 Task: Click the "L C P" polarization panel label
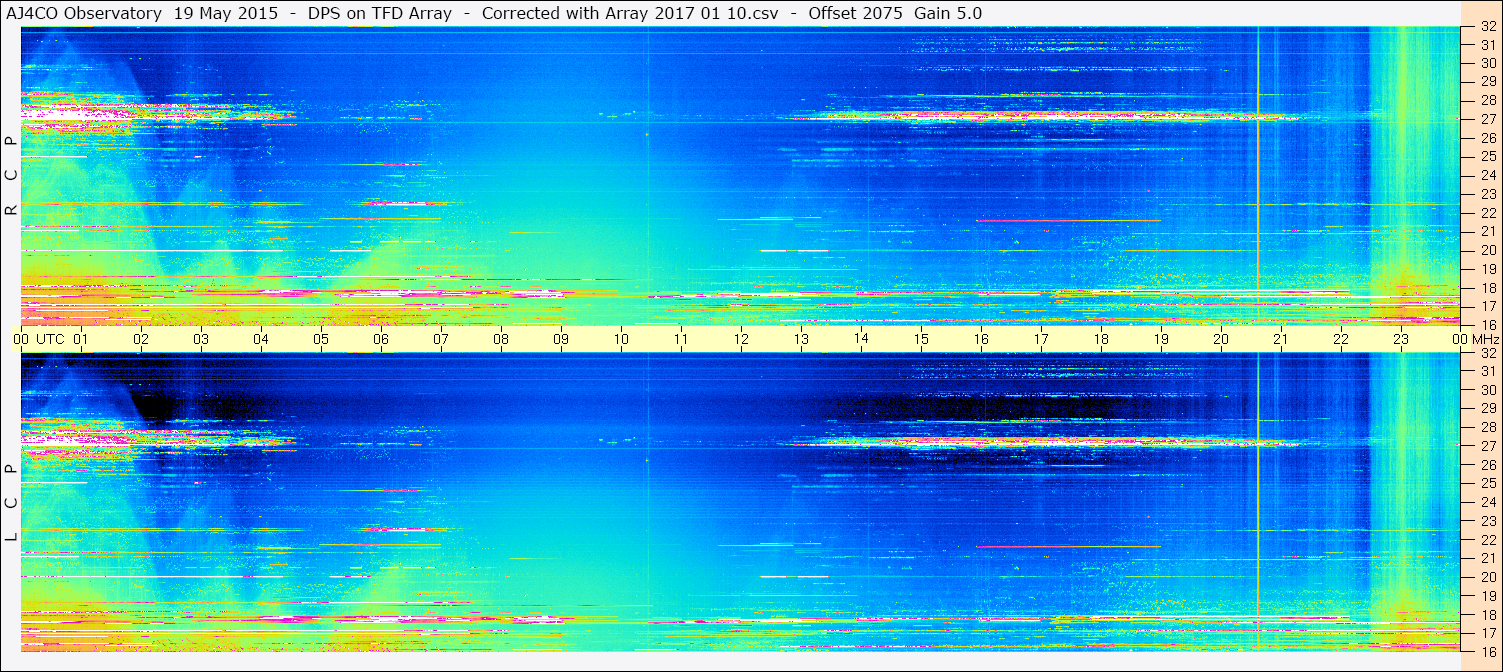coord(11,503)
